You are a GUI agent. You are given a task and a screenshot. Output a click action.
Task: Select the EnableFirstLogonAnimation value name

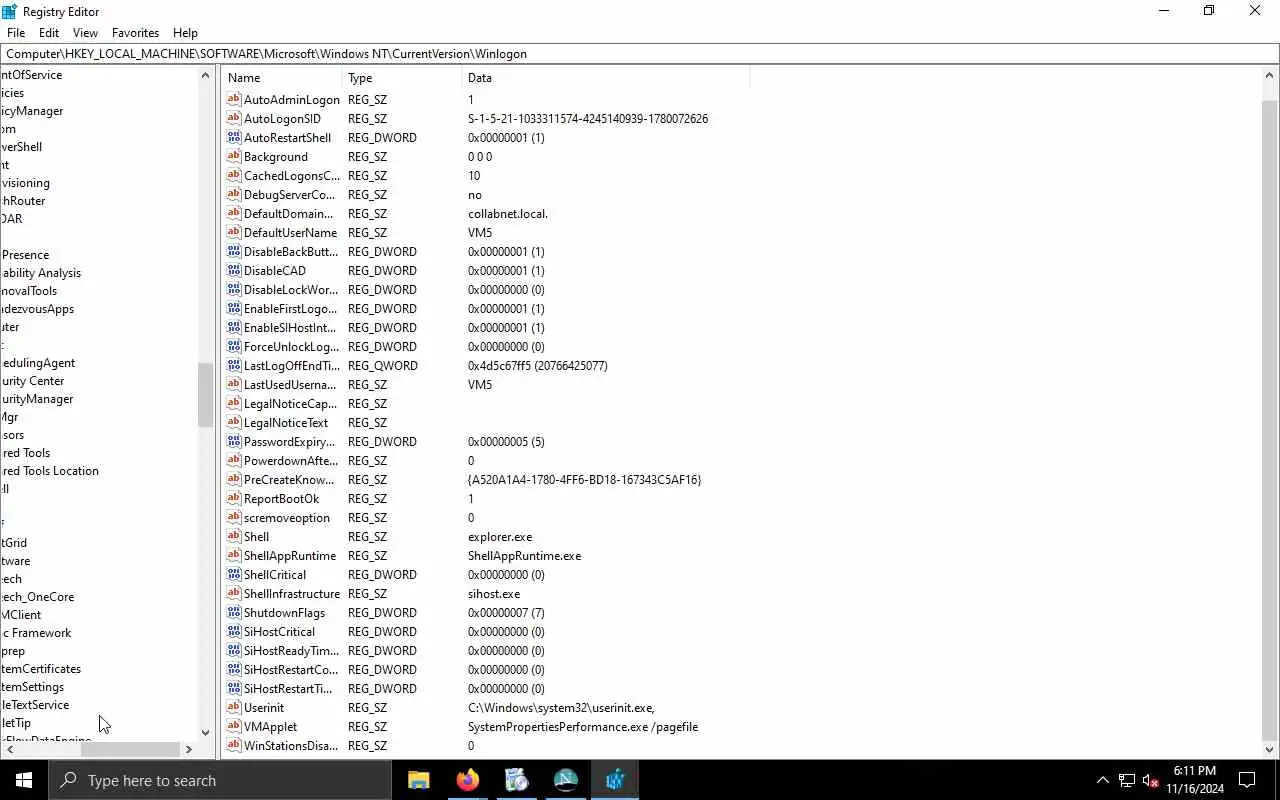[x=290, y=308]
